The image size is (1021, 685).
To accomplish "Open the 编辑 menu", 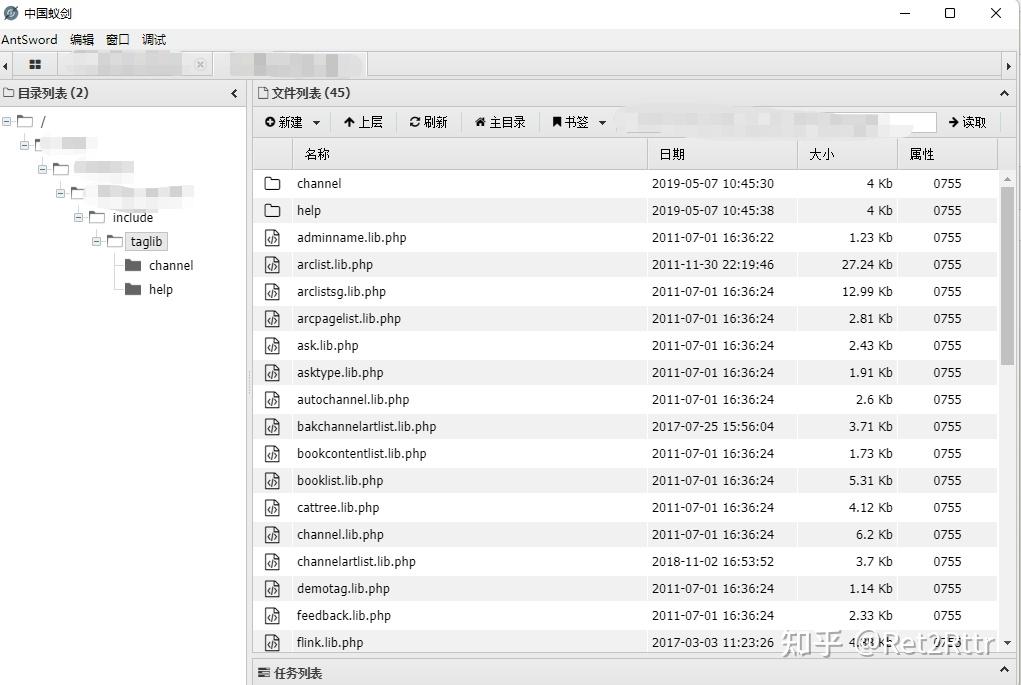I will pos(81,39).
